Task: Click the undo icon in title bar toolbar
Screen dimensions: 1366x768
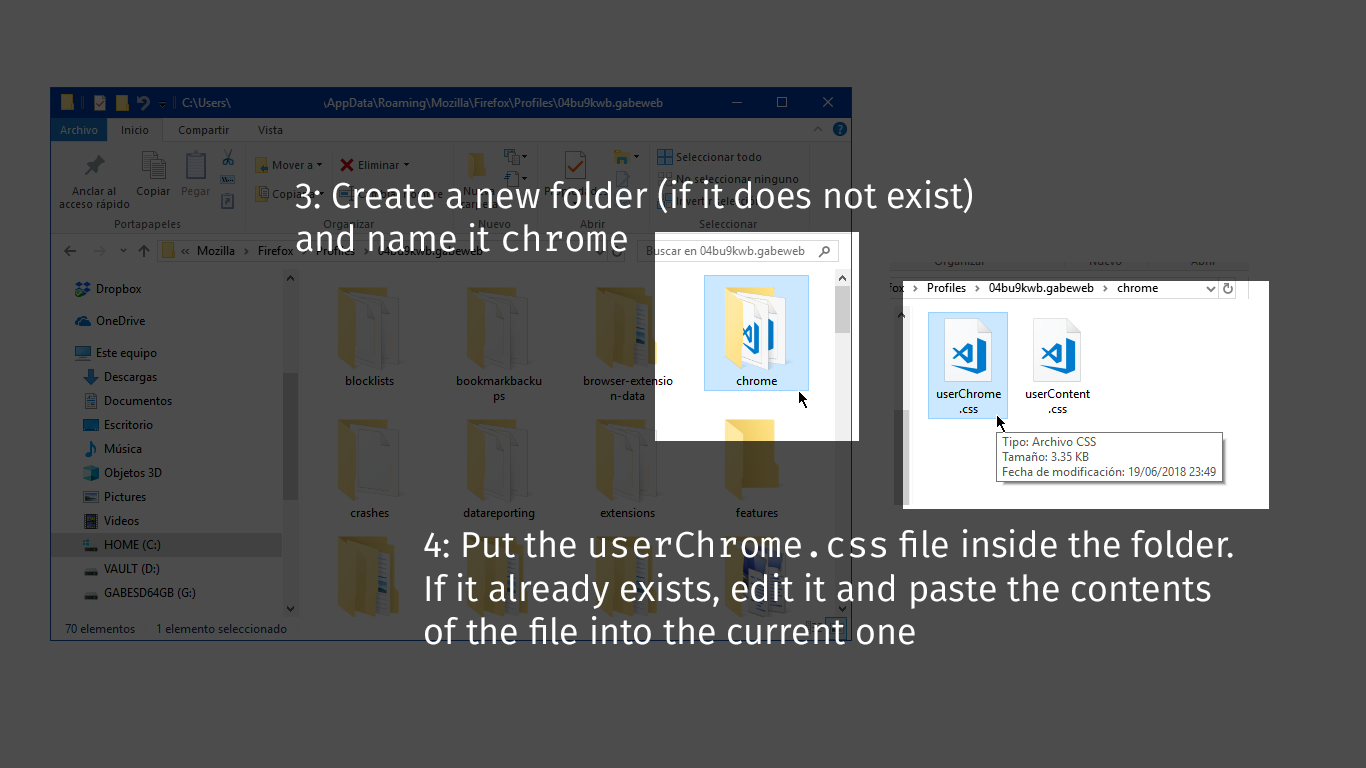Action: tap(143, 102)
